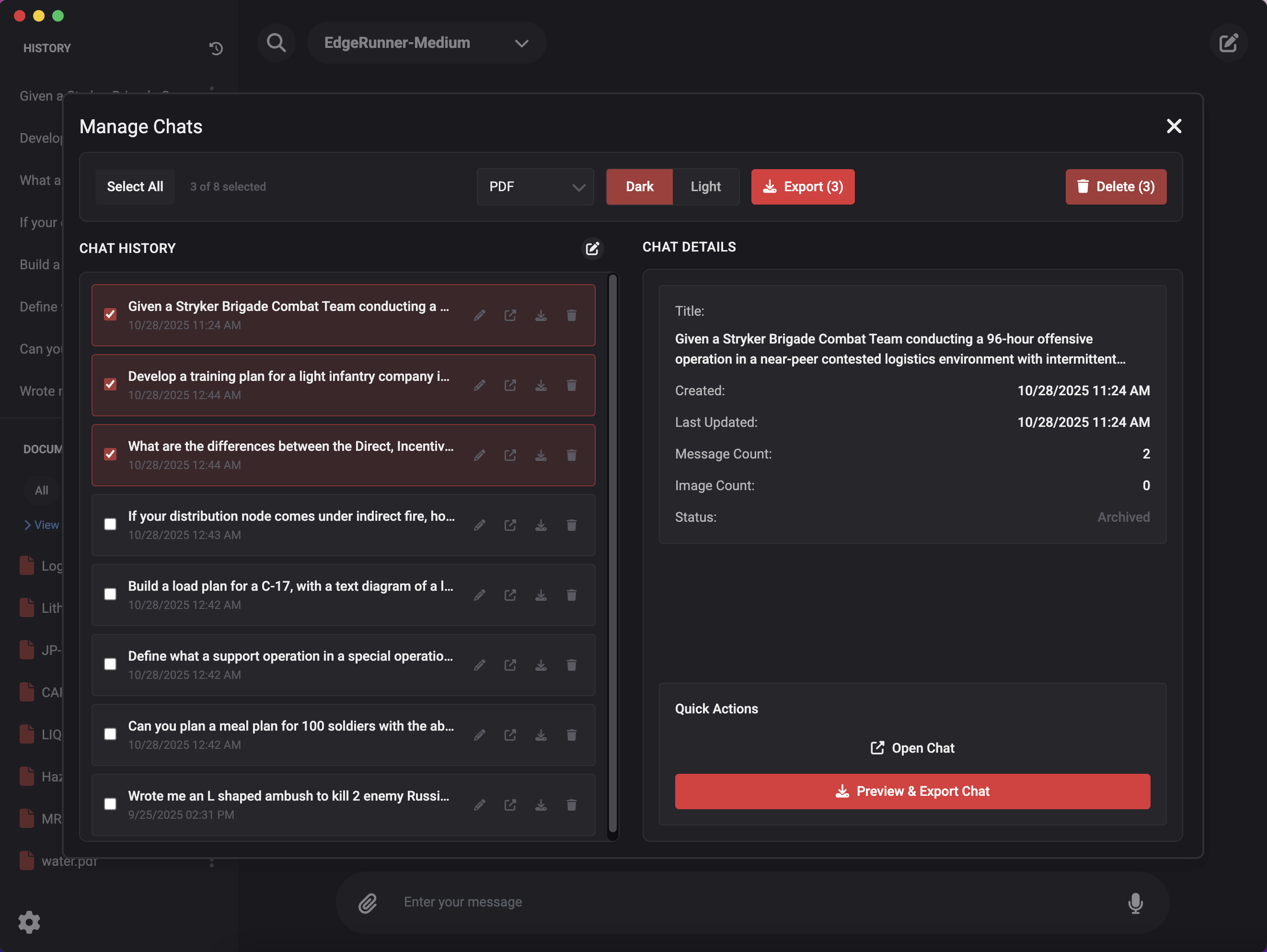Click the microphone voice input icon
Image resolution: width=1267 pixels, height=952 pixels.
(x=1135, y=903)
